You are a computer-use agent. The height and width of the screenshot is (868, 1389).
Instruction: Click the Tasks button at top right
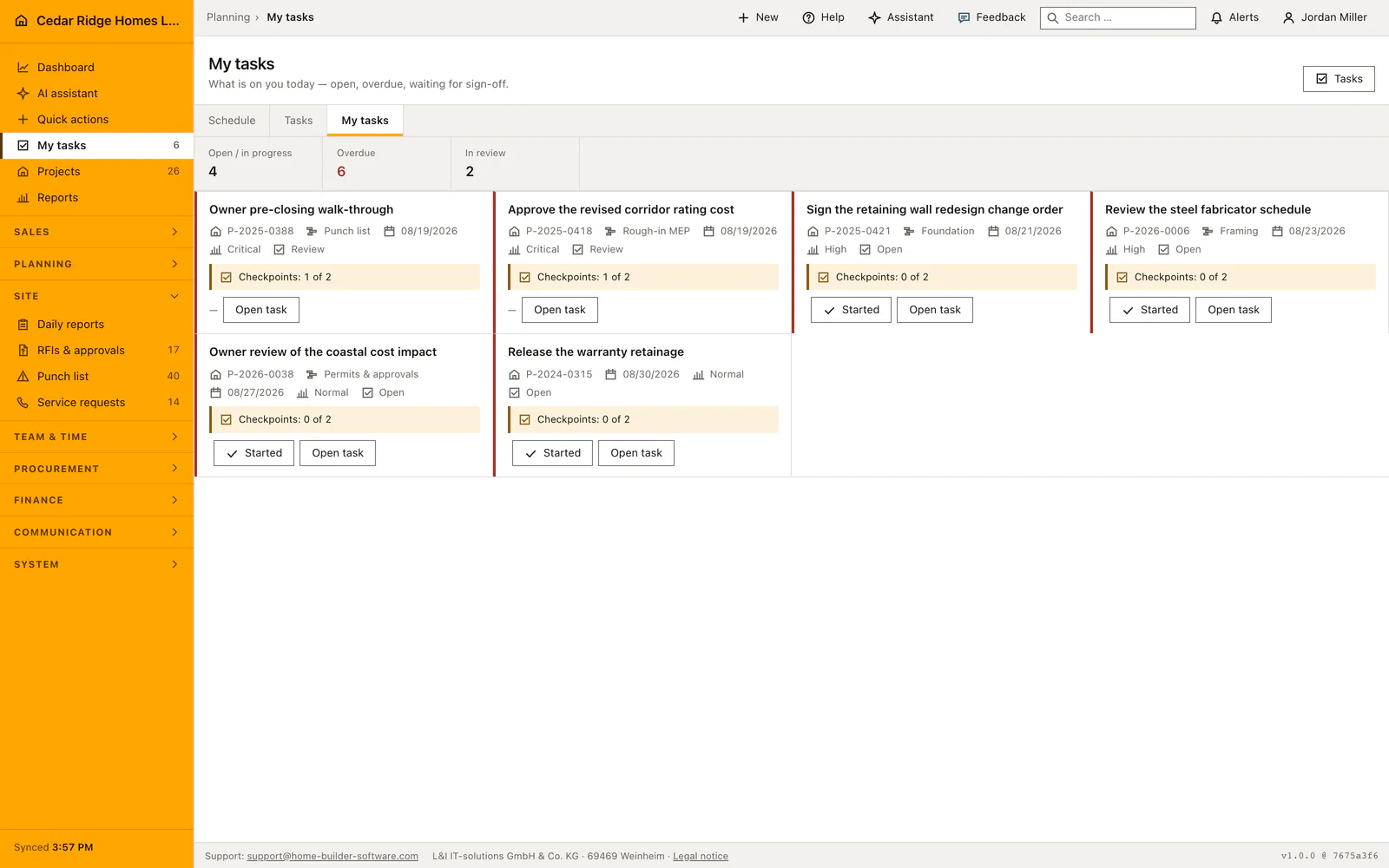coord(1339,79)
